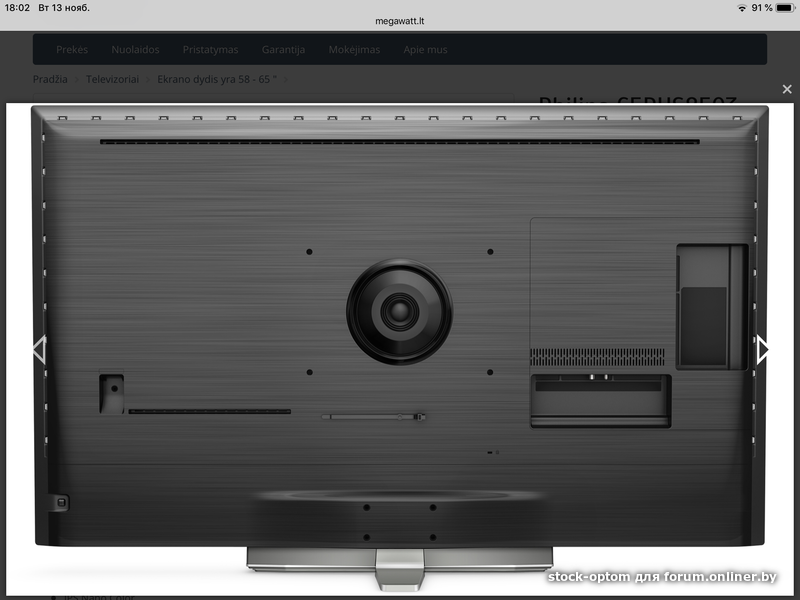Screen dimensions: 800x600
Task: Open Ekrano dydis yra 58 - 65 breadcrumb
Action: point(217,79)
